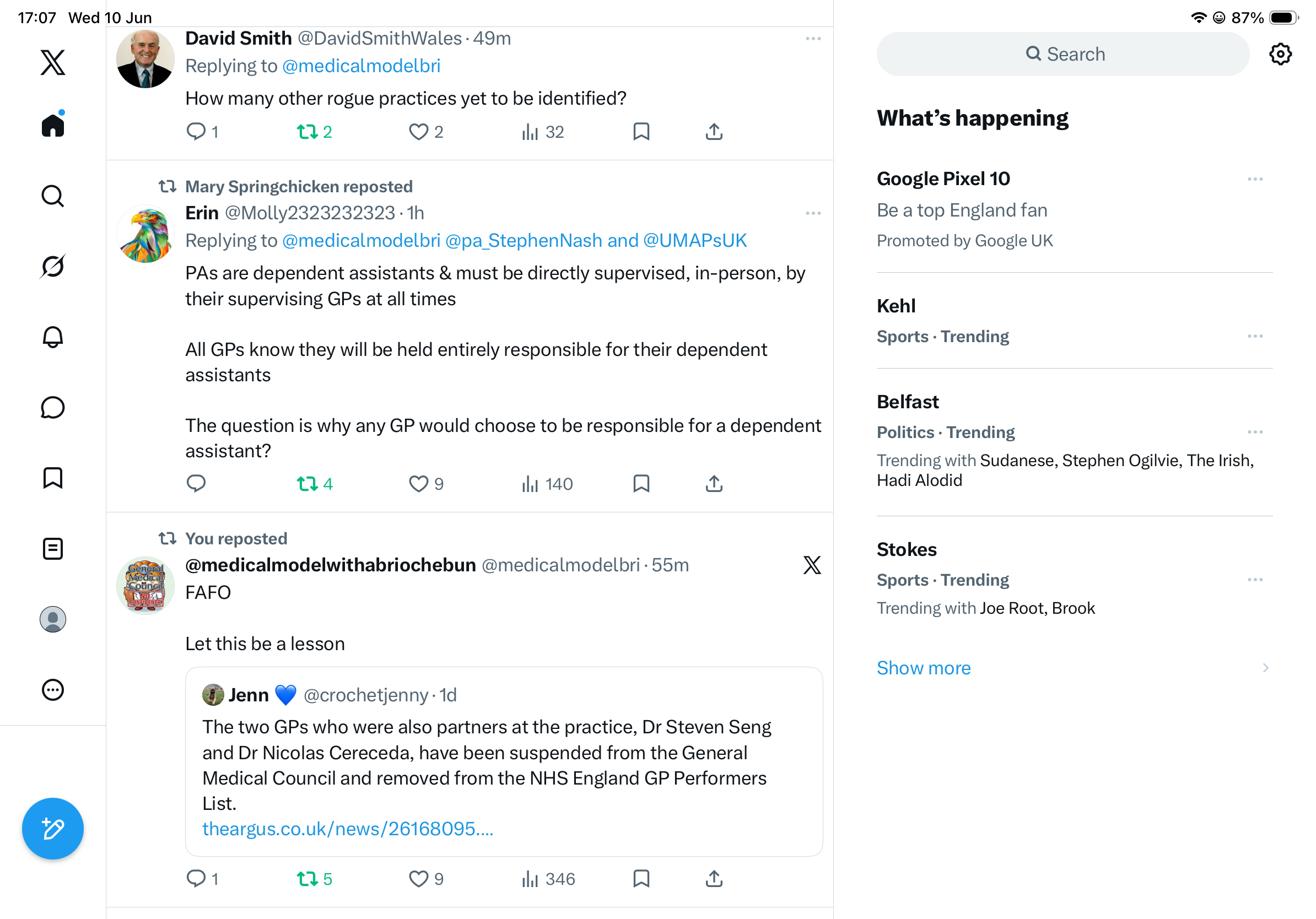Open the Explore search sidebar item

coord(53,196)
